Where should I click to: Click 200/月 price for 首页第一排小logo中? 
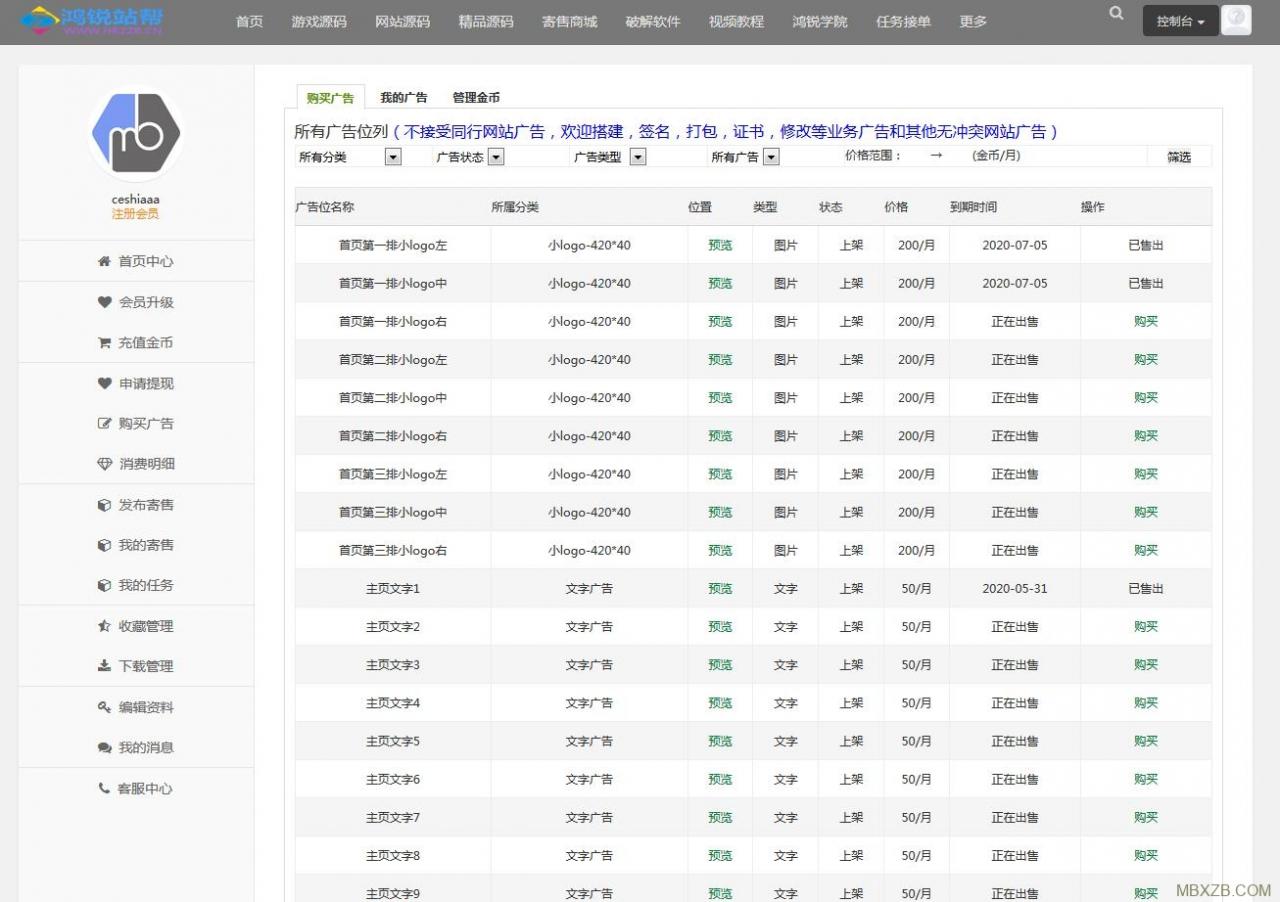916,283
